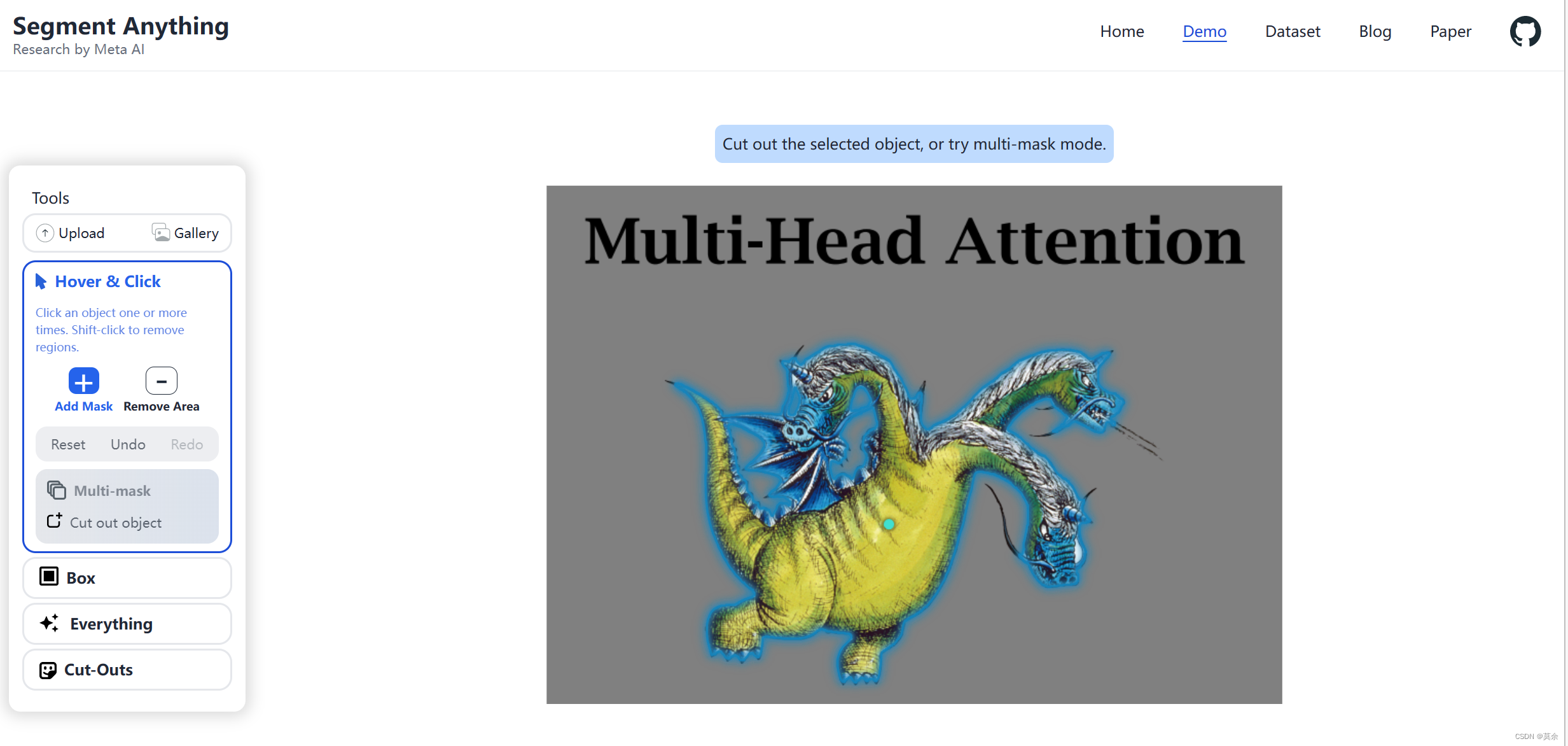This screenshot has height=746, width=1568.
Task: Click the Multi-mask layers icon
Action: (x=57, y=490)
